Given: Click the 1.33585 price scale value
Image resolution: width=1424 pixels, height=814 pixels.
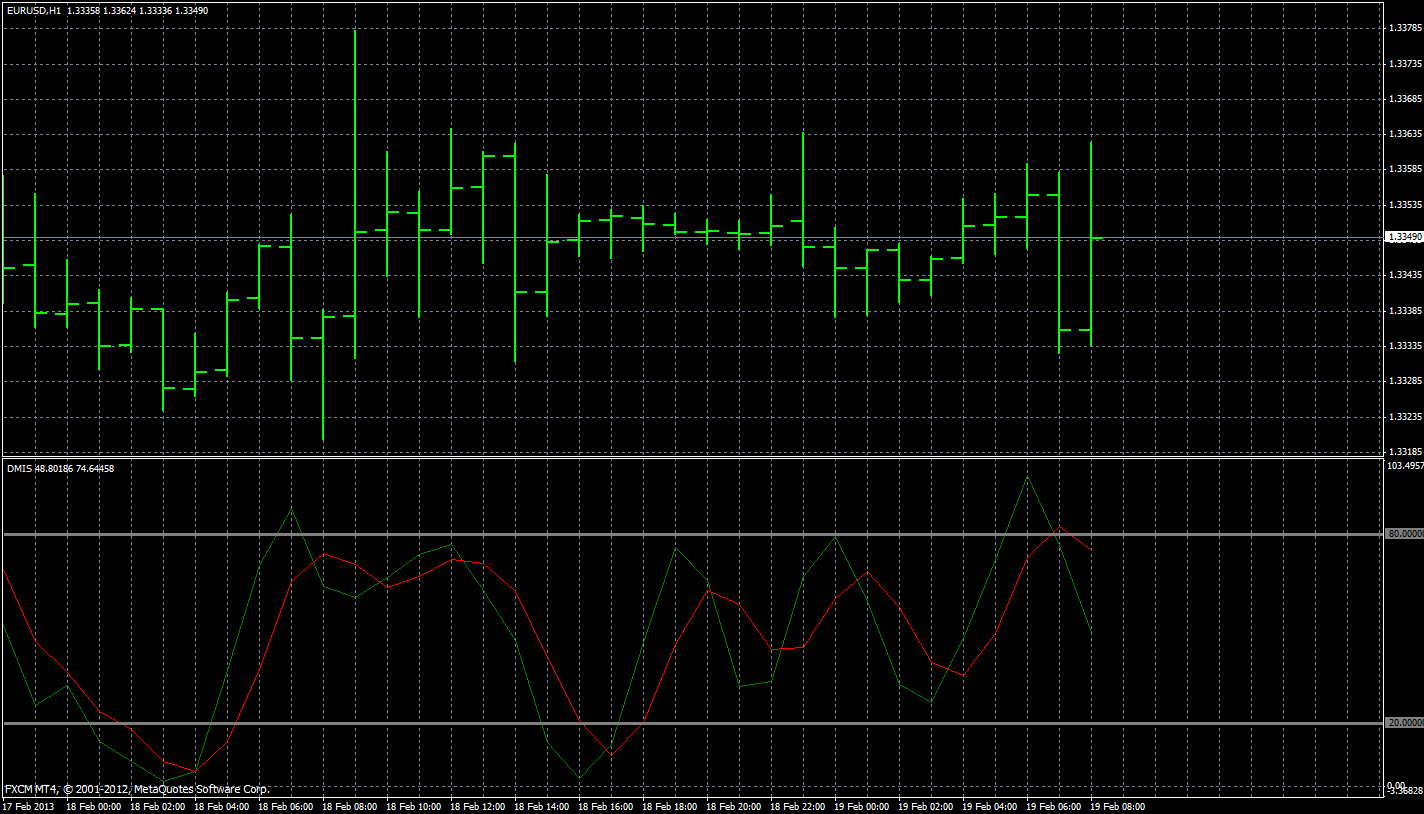Looking at the screenshot, I should (x=1406, y=168).
